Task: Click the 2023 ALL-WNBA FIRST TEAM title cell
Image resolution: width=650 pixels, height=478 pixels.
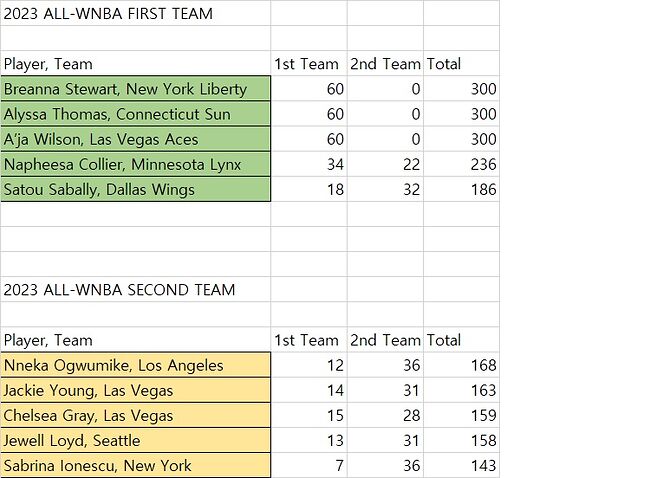Action: click(x=135, y=14)
